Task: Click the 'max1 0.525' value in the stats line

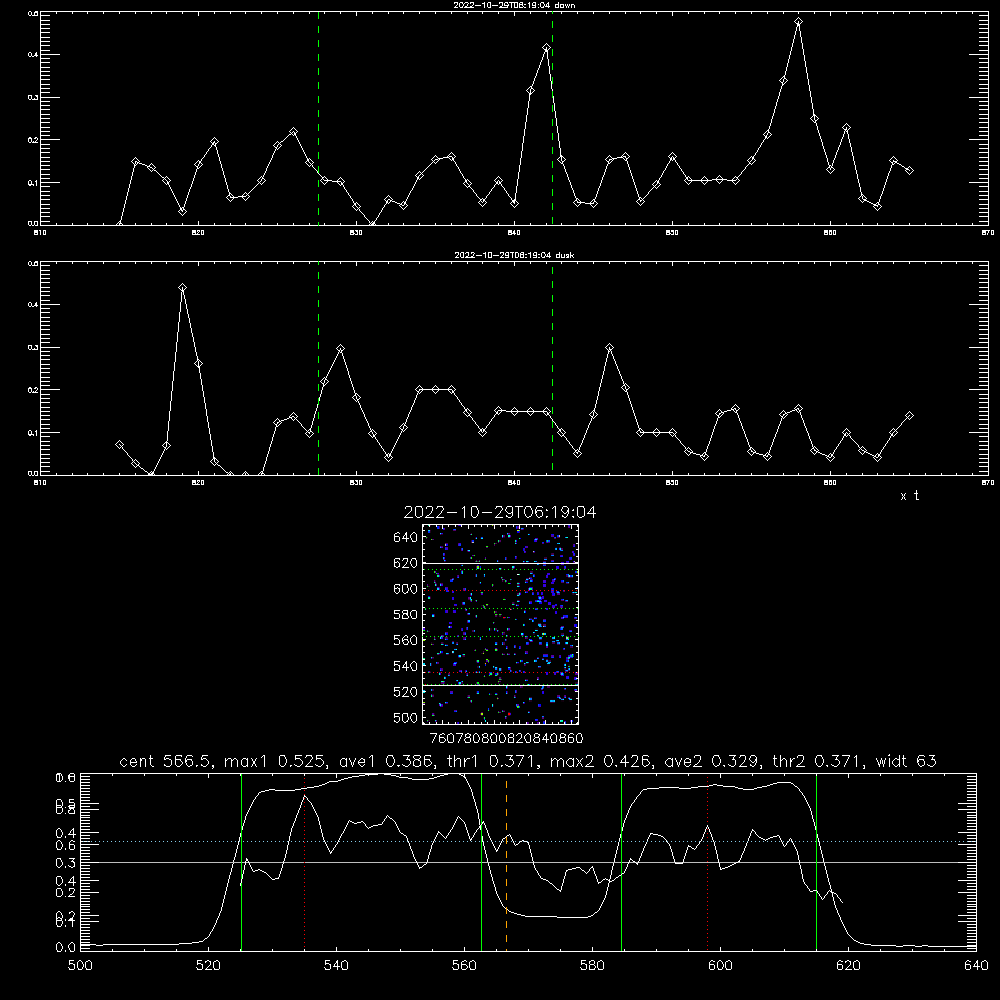Action: coord(274,761)
